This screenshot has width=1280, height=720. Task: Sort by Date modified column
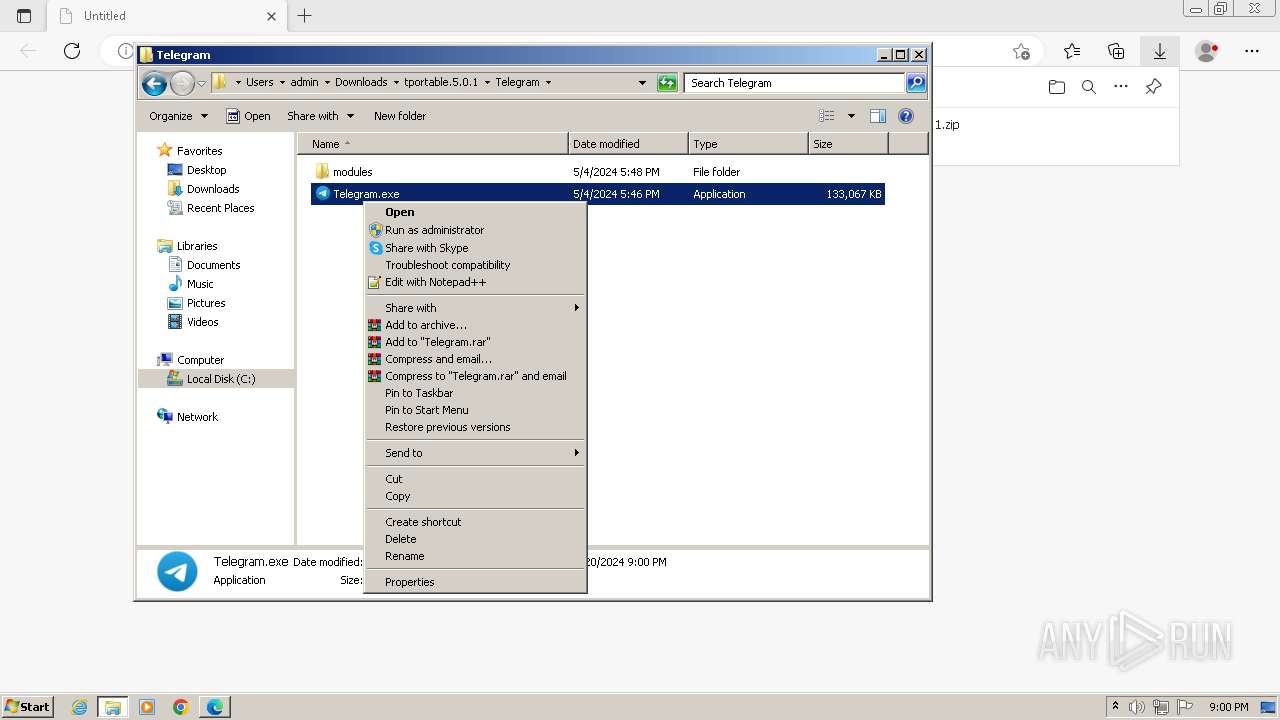pos(628,144)
